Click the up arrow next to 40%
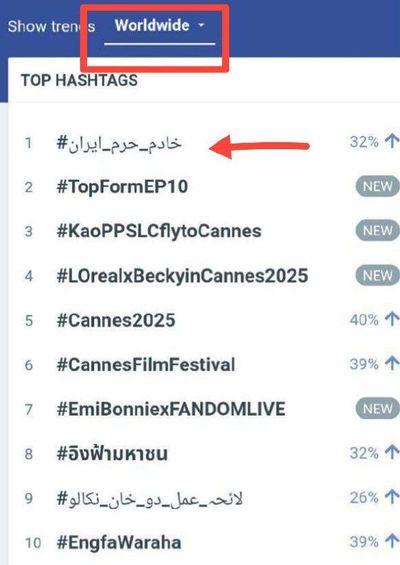 (x=392, y=320)
